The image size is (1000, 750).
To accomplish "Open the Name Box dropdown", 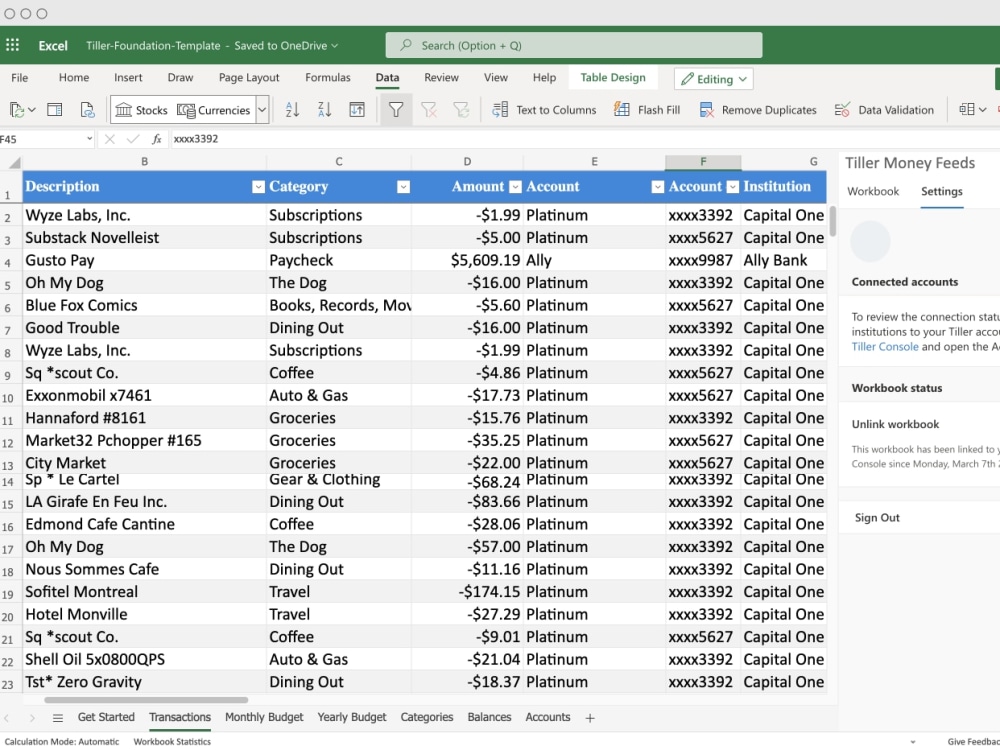I will [89, 138].
